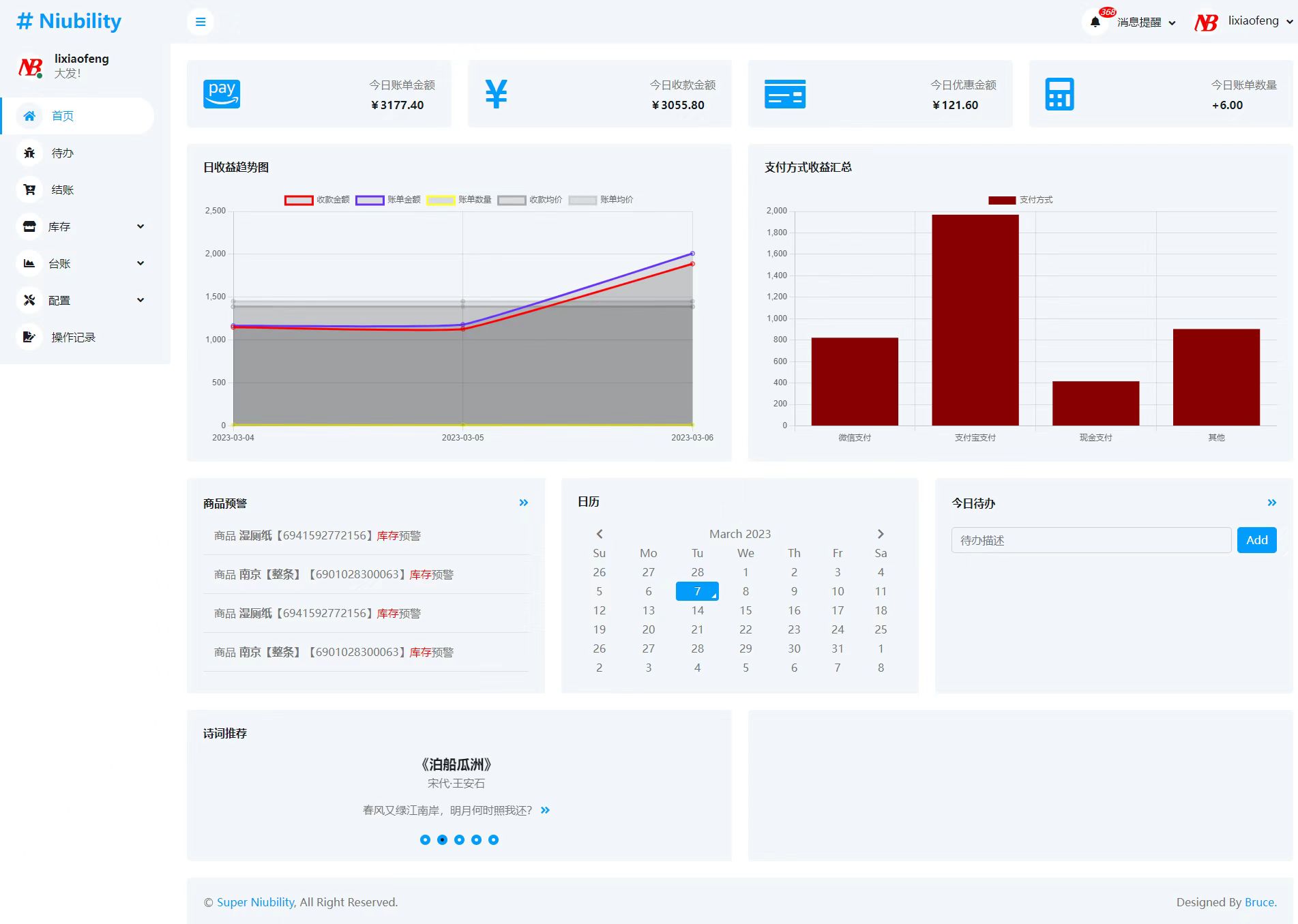Select the third poem carousel dot
The image size is (1298, 924).
(x=459, y=839)
